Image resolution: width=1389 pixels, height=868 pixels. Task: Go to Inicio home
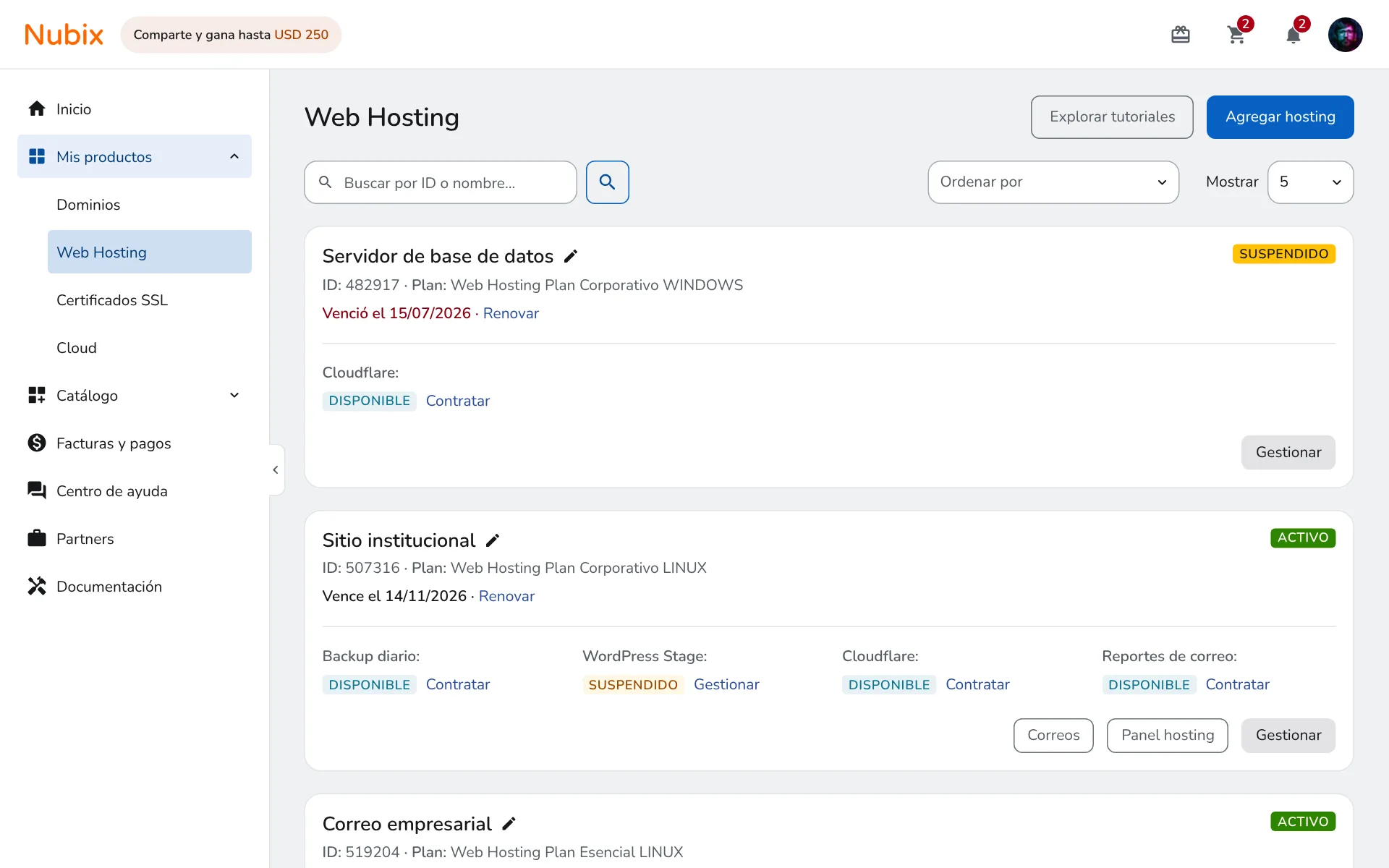click(135, 109)
